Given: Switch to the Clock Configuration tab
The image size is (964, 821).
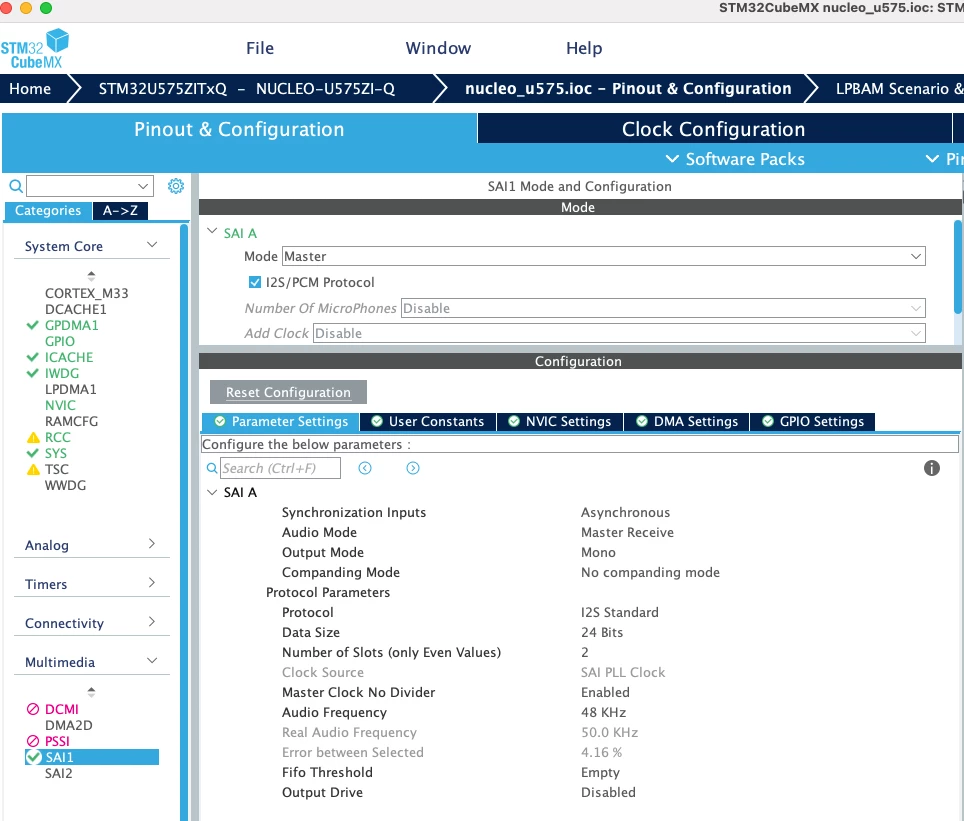Looking at the screenshot, I should point(714,129).
